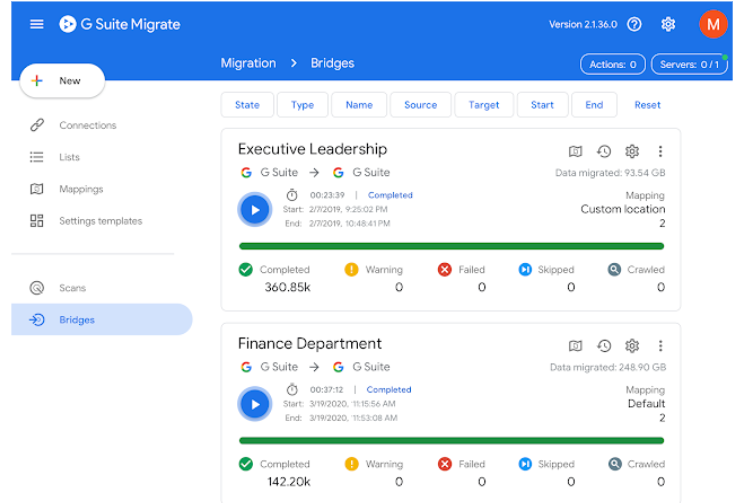The image size is (737, 503).
Task: Open settings gear for Executive Leadership
Action: (632, 151)
